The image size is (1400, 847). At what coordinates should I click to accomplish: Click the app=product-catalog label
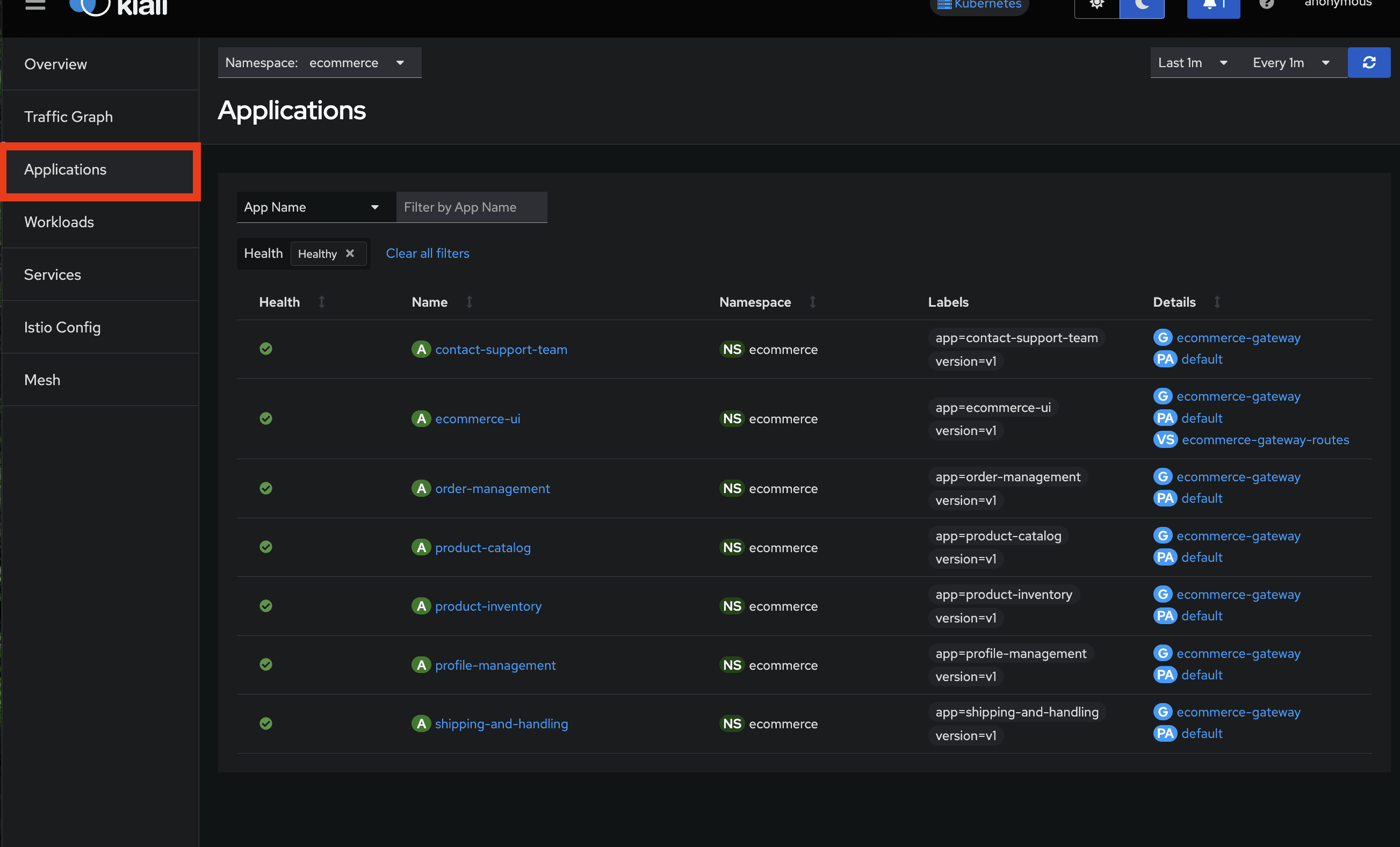[x=998, y=535]
